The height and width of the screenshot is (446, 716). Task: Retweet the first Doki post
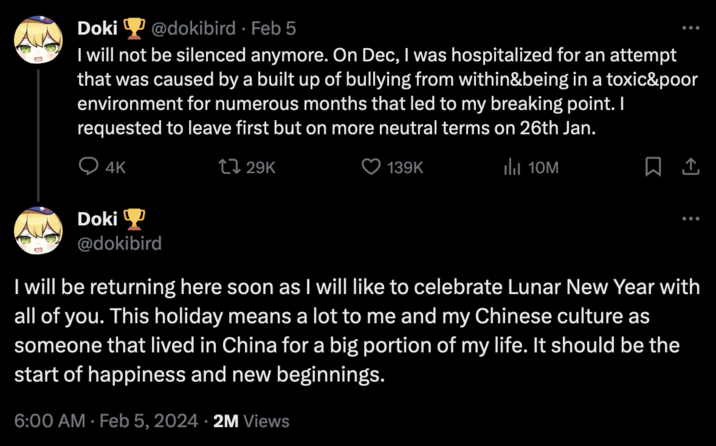(x=226, y=168)
